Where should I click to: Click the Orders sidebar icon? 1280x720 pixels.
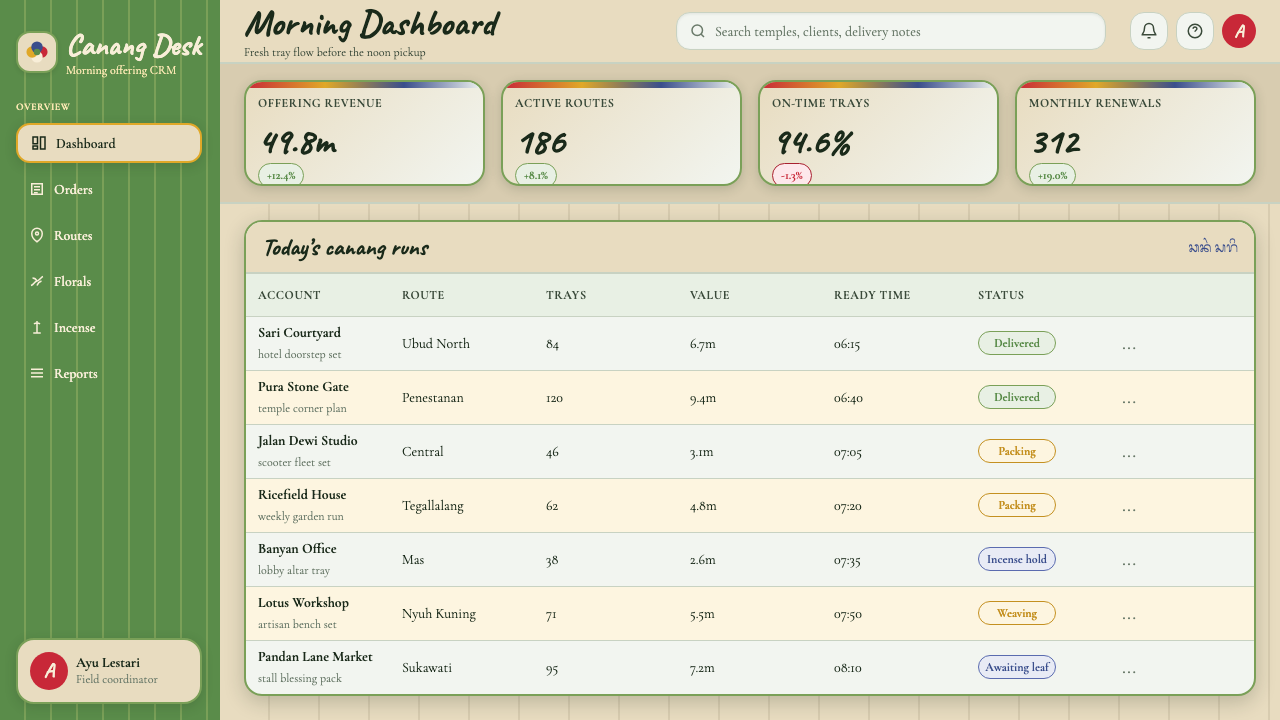click(x=37, y=189)
